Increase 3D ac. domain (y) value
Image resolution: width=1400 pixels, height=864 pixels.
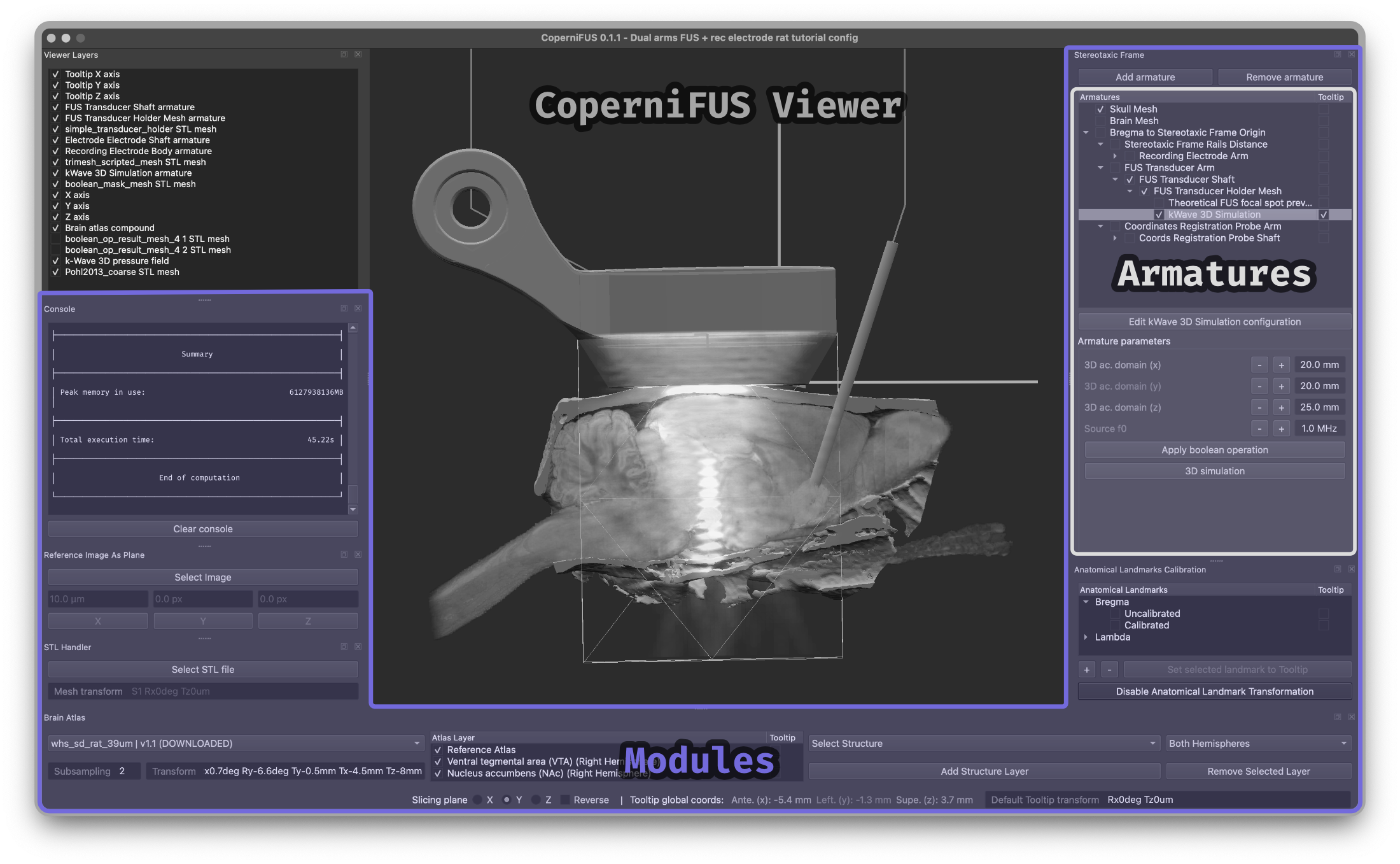coord(1281,386)
